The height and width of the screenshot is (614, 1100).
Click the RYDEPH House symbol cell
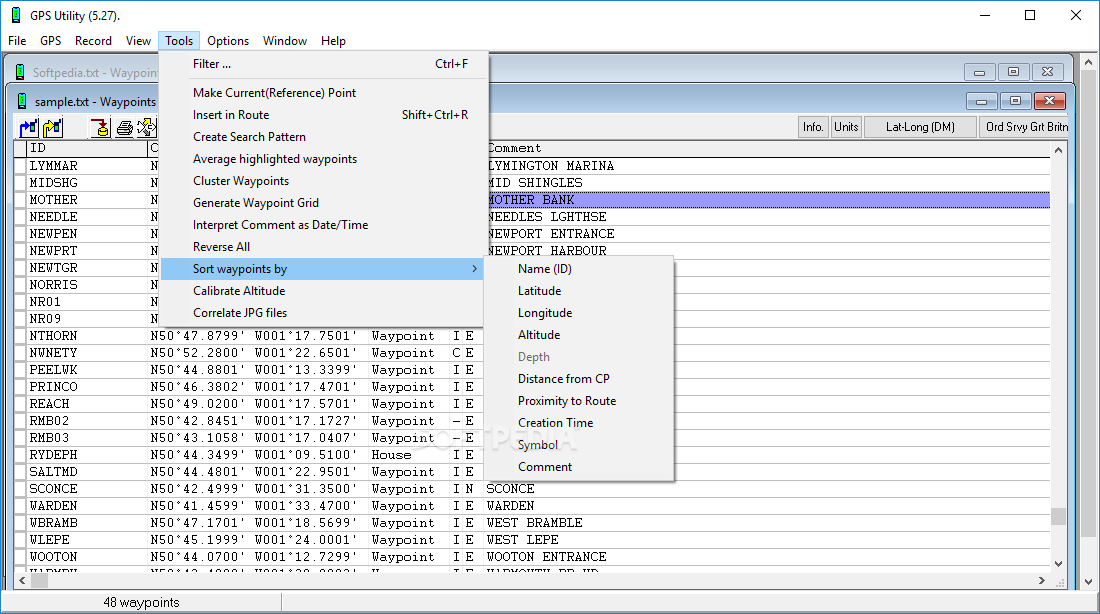click(408, 455)
